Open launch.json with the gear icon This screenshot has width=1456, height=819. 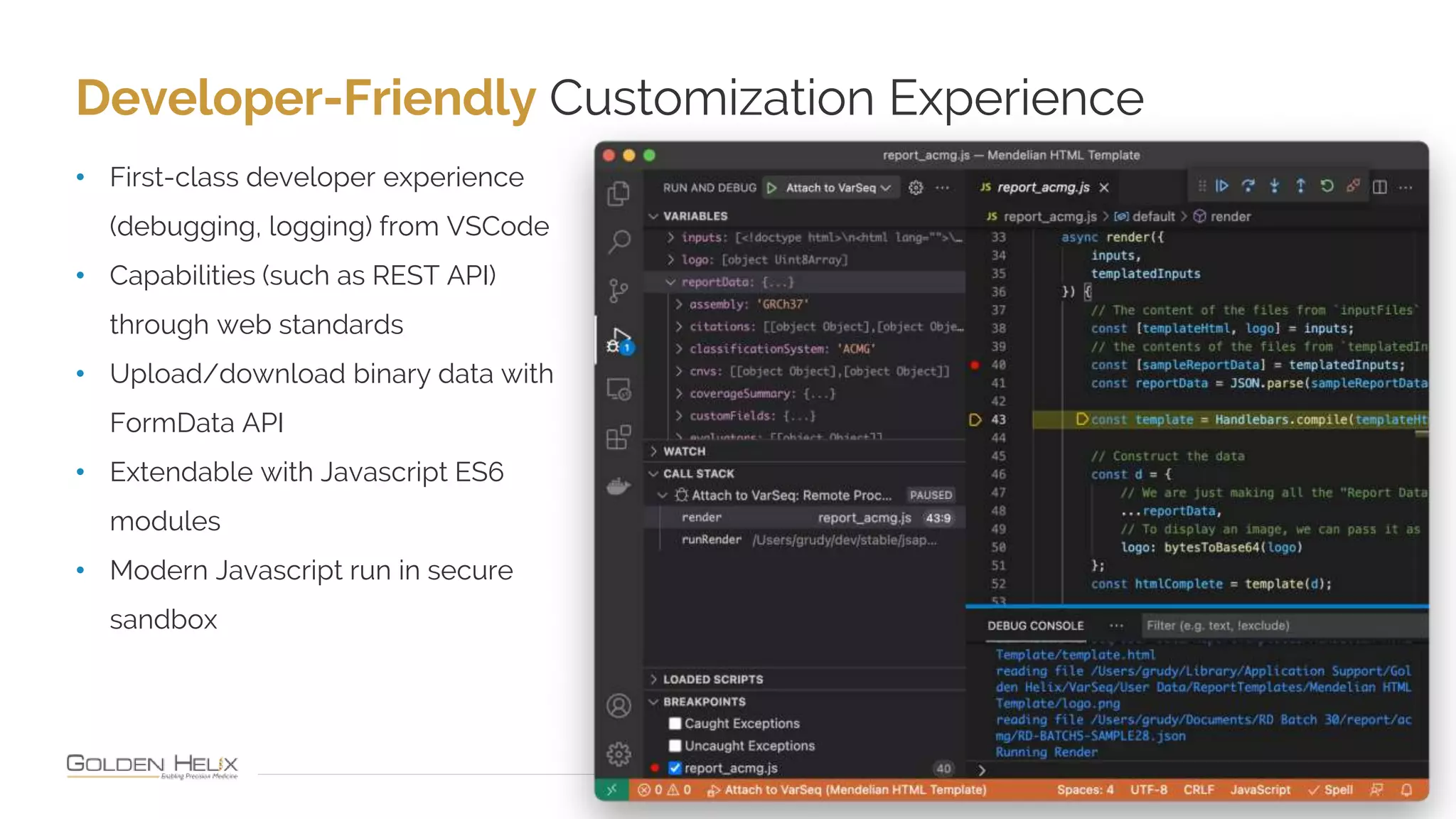pyautogui.click(x=916, y=188)
